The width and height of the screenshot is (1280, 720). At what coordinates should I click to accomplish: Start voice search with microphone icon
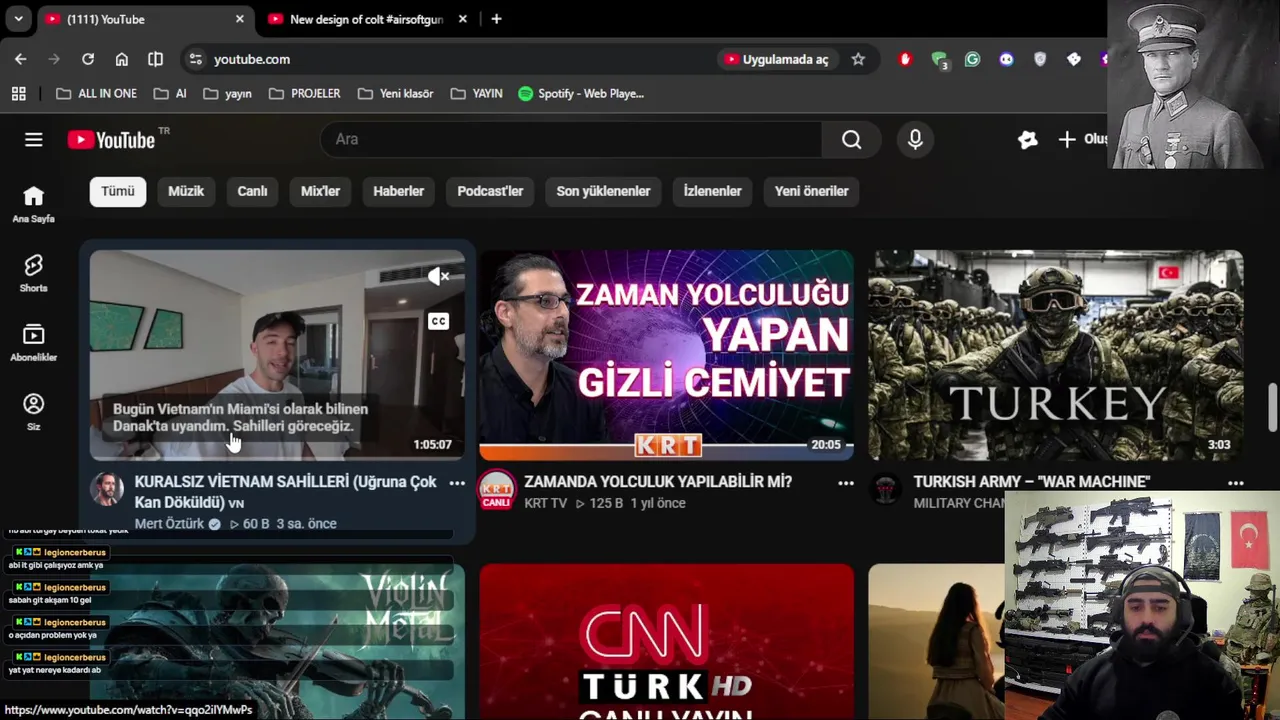click(x=915, y=140)
